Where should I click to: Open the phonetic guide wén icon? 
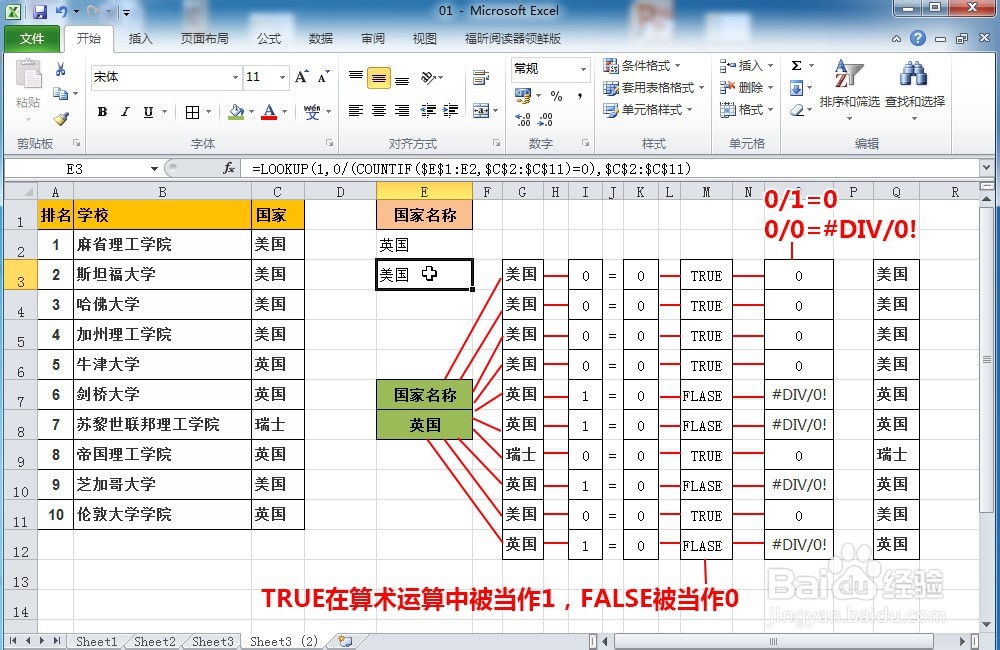click(x=312, y=112)
